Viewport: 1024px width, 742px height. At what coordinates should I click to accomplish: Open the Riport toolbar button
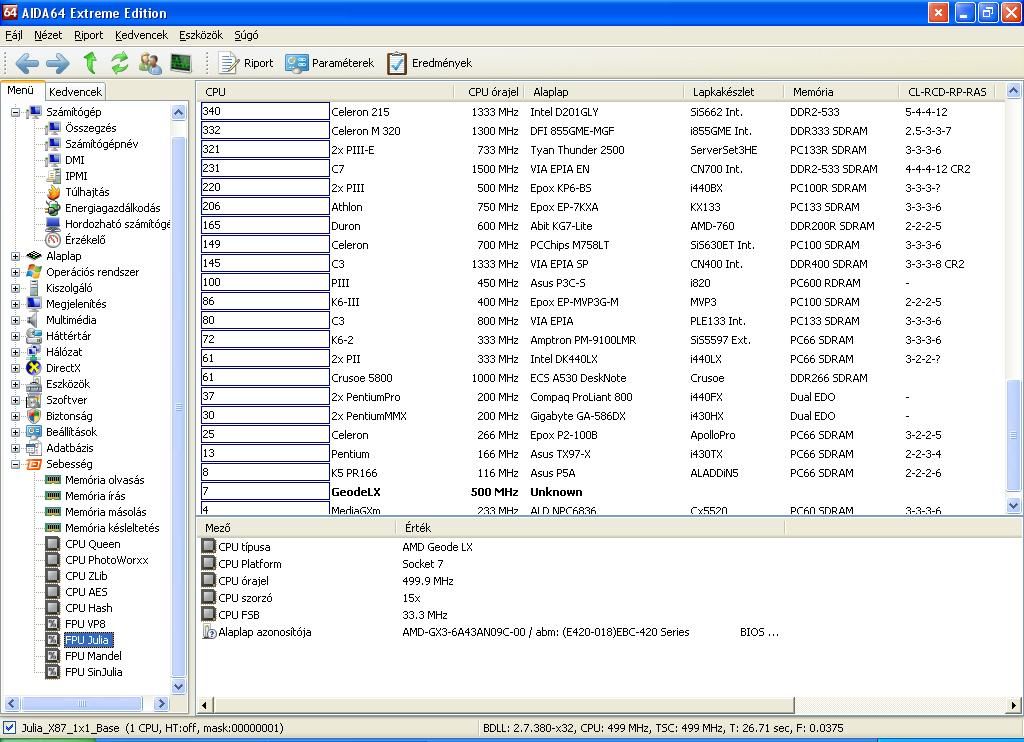click(246, 63)
